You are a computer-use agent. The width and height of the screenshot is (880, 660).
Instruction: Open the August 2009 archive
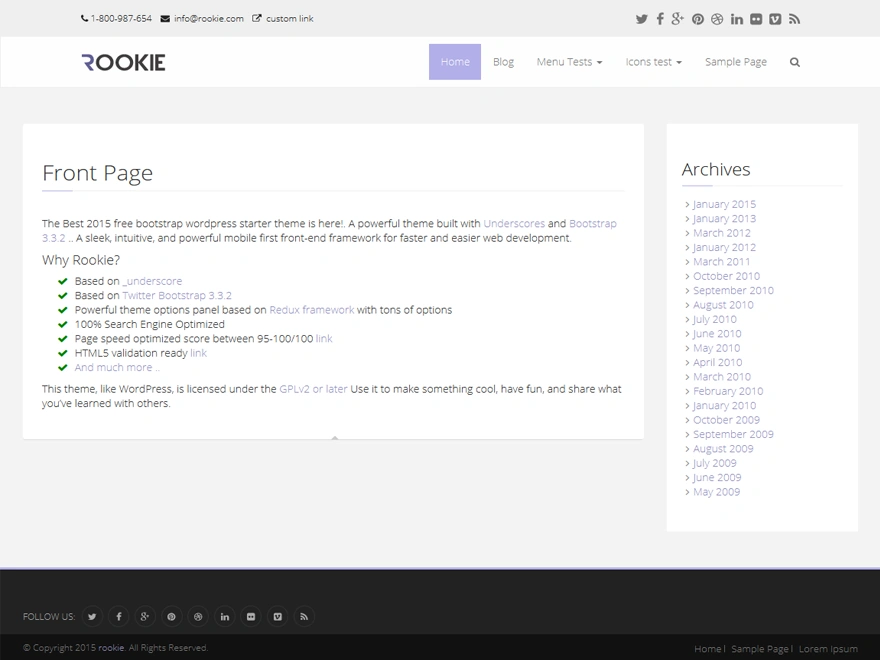click(723, 449)
